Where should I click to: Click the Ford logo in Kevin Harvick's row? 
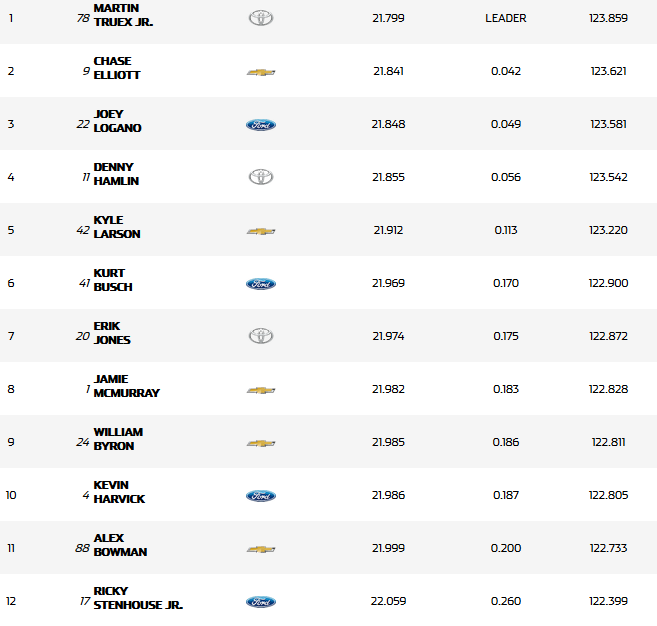coord(260,496)
